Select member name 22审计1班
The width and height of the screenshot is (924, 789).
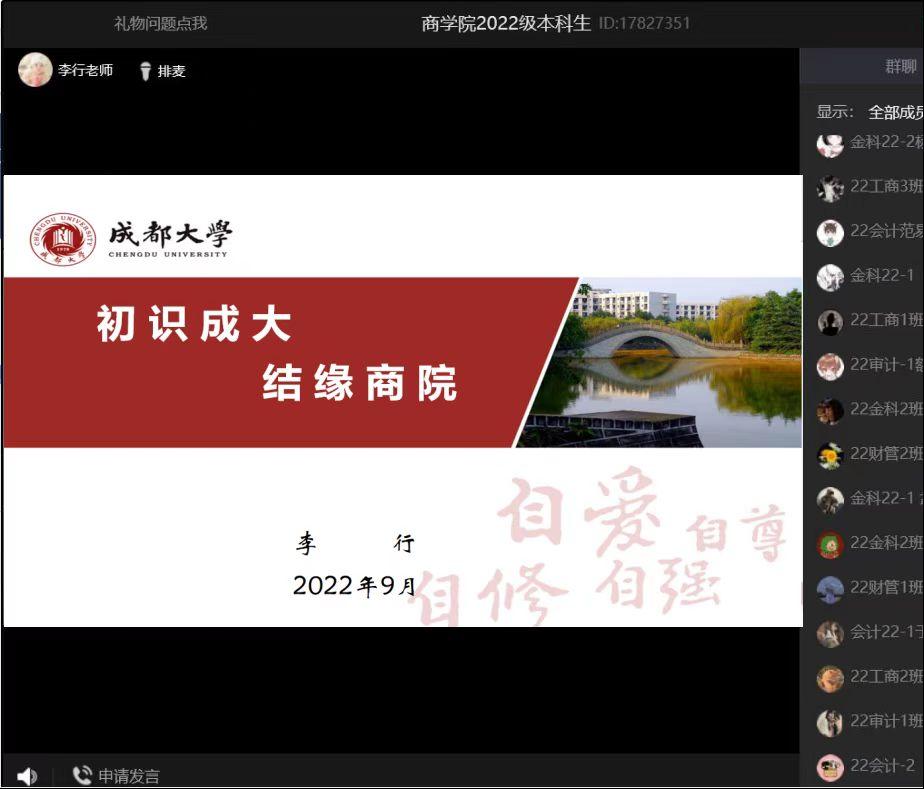click(x=887, y=721)
